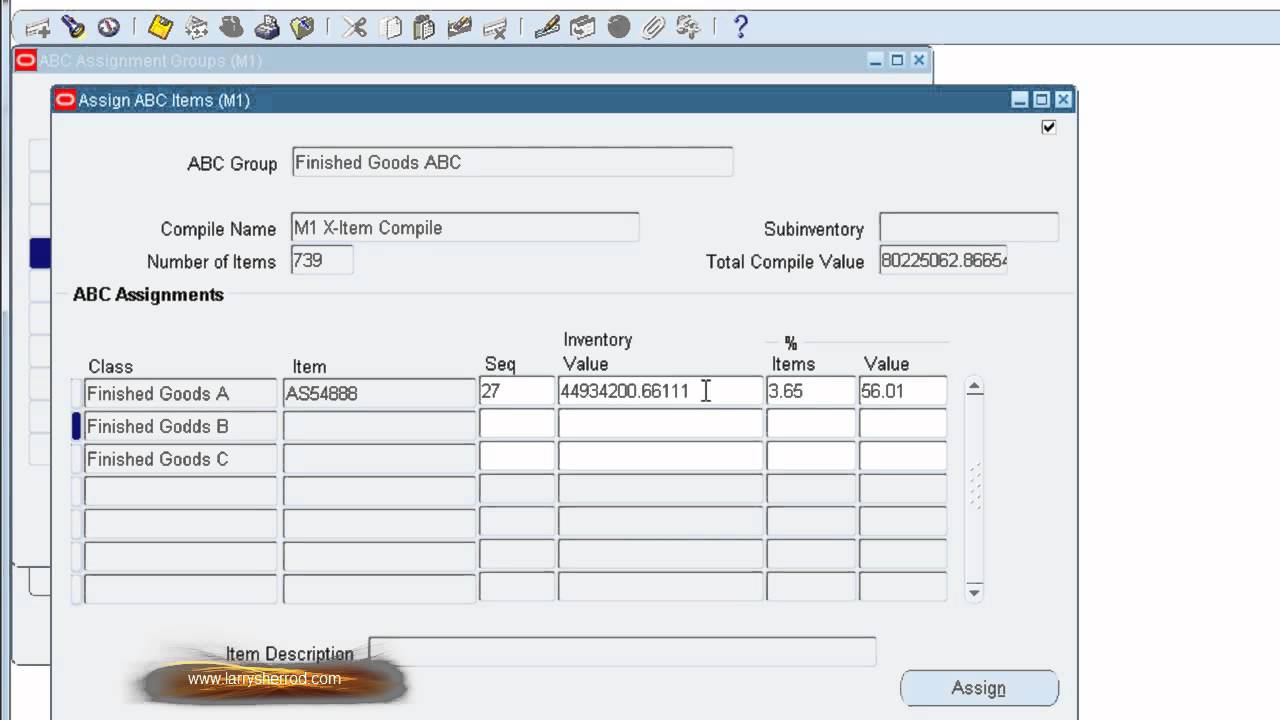The image size is (1280, 720).
Task: Close the ABC Assignment Groups window
Action: [919, 61]
